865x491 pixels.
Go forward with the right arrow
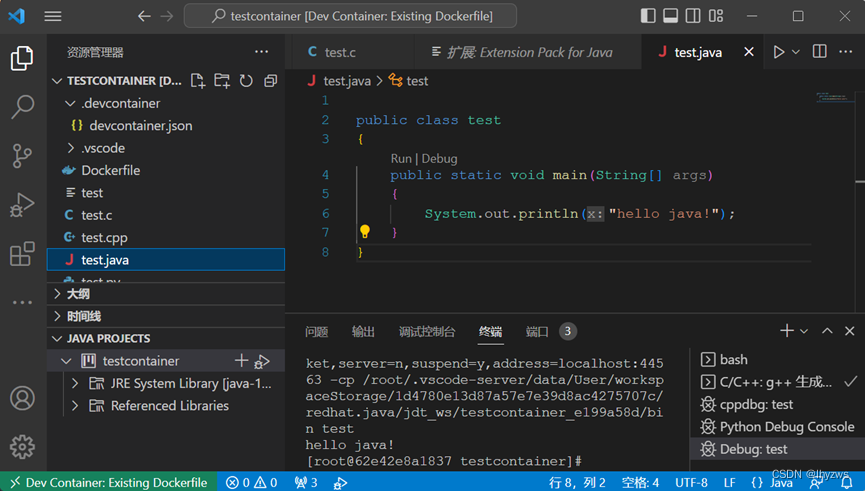click(167, 16)
